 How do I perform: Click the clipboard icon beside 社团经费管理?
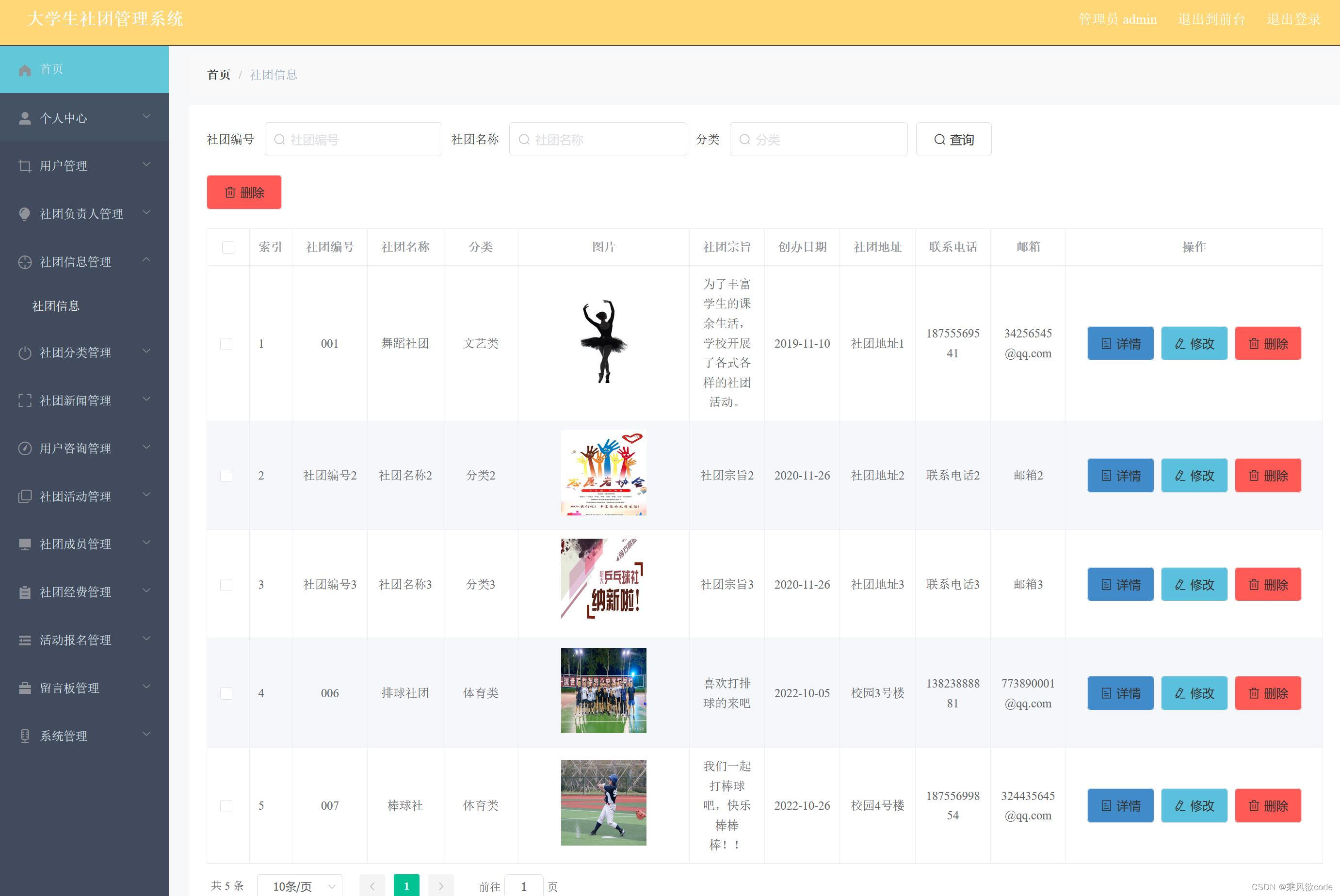coord(25,592)
